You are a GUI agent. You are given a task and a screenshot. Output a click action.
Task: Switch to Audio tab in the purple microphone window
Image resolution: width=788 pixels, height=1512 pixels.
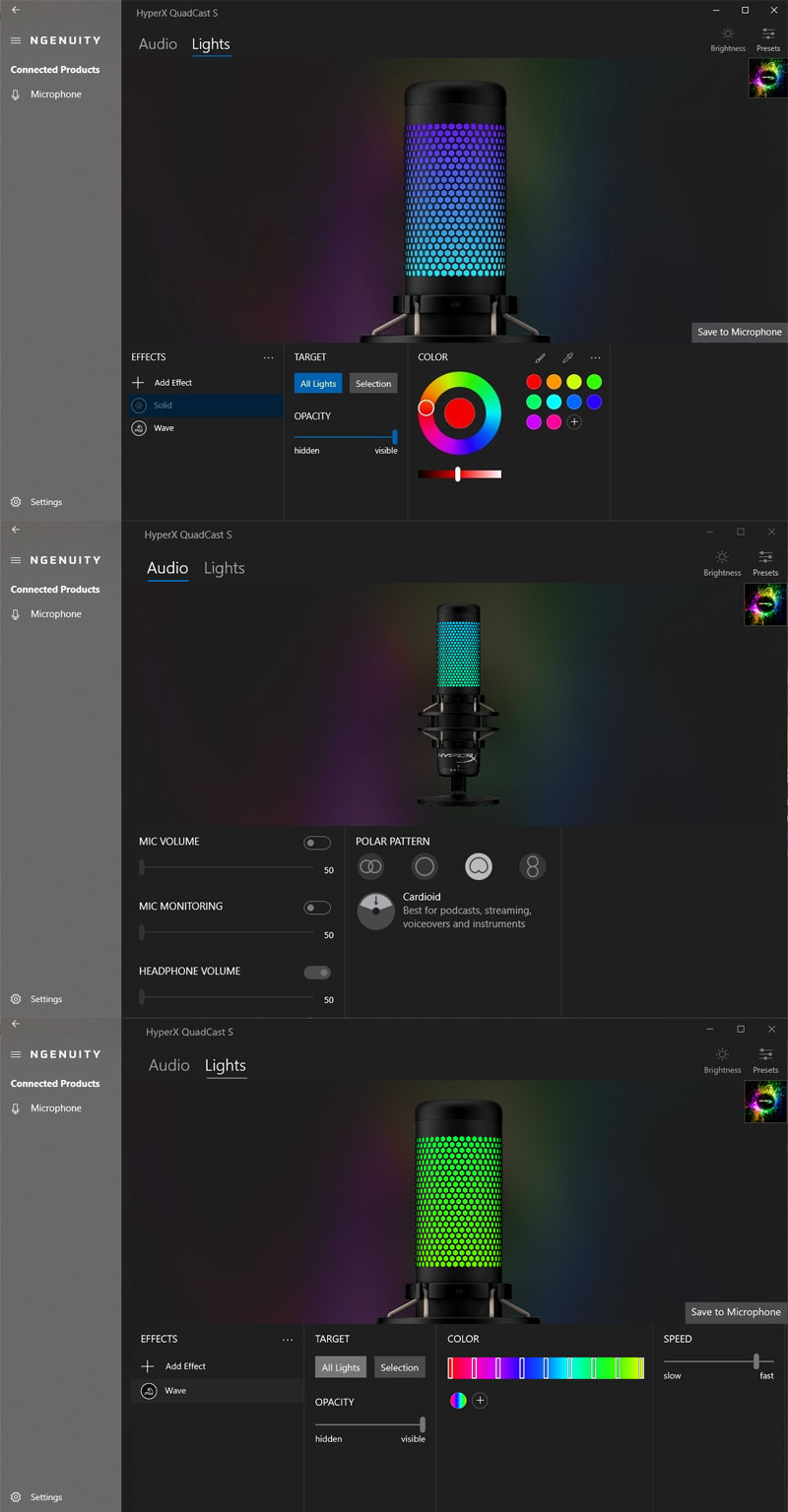(158, 44)
